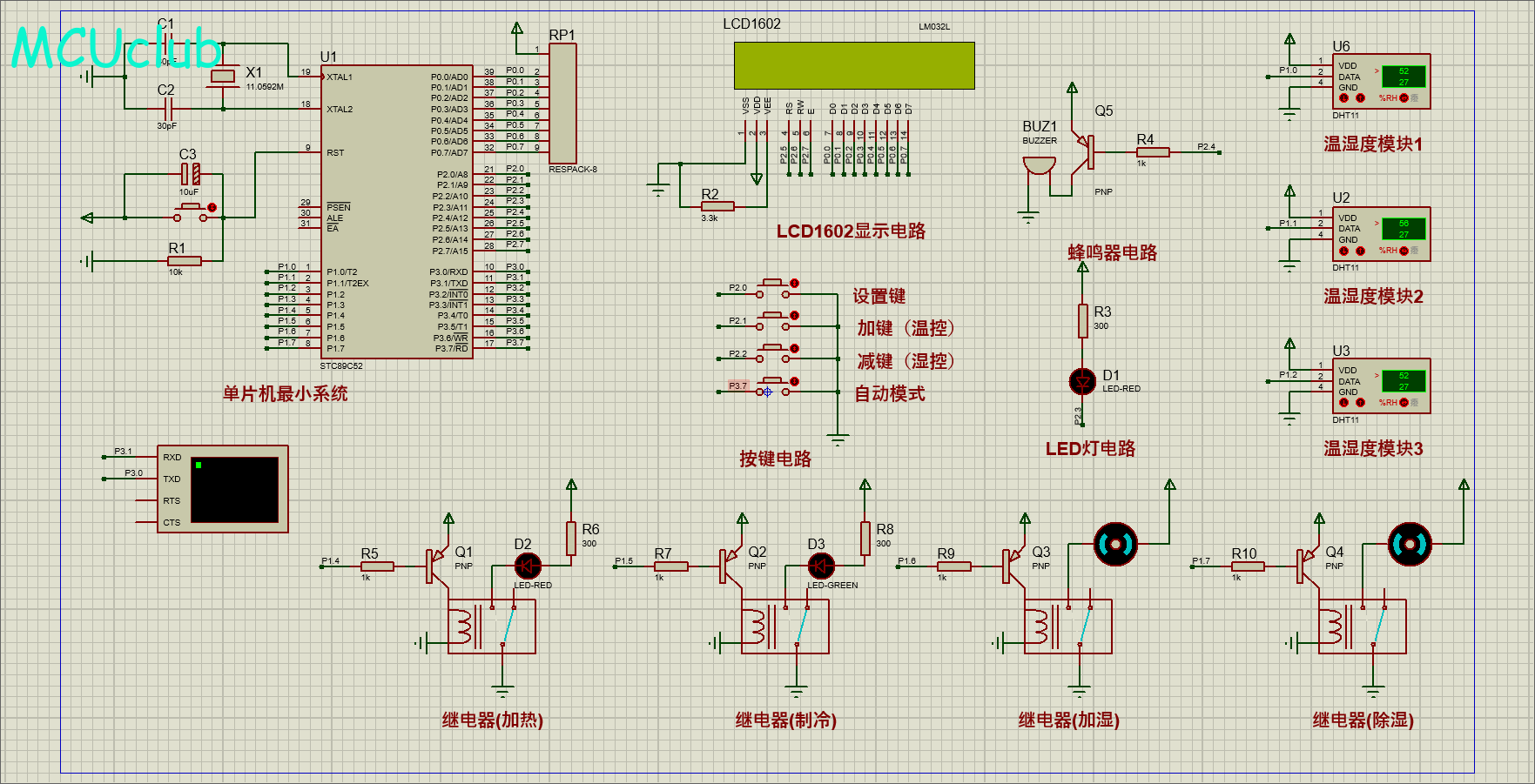Toggle the %RH mode button on U6 DHT11
Screen dimensions: 1535x784
pos(1404,98)
